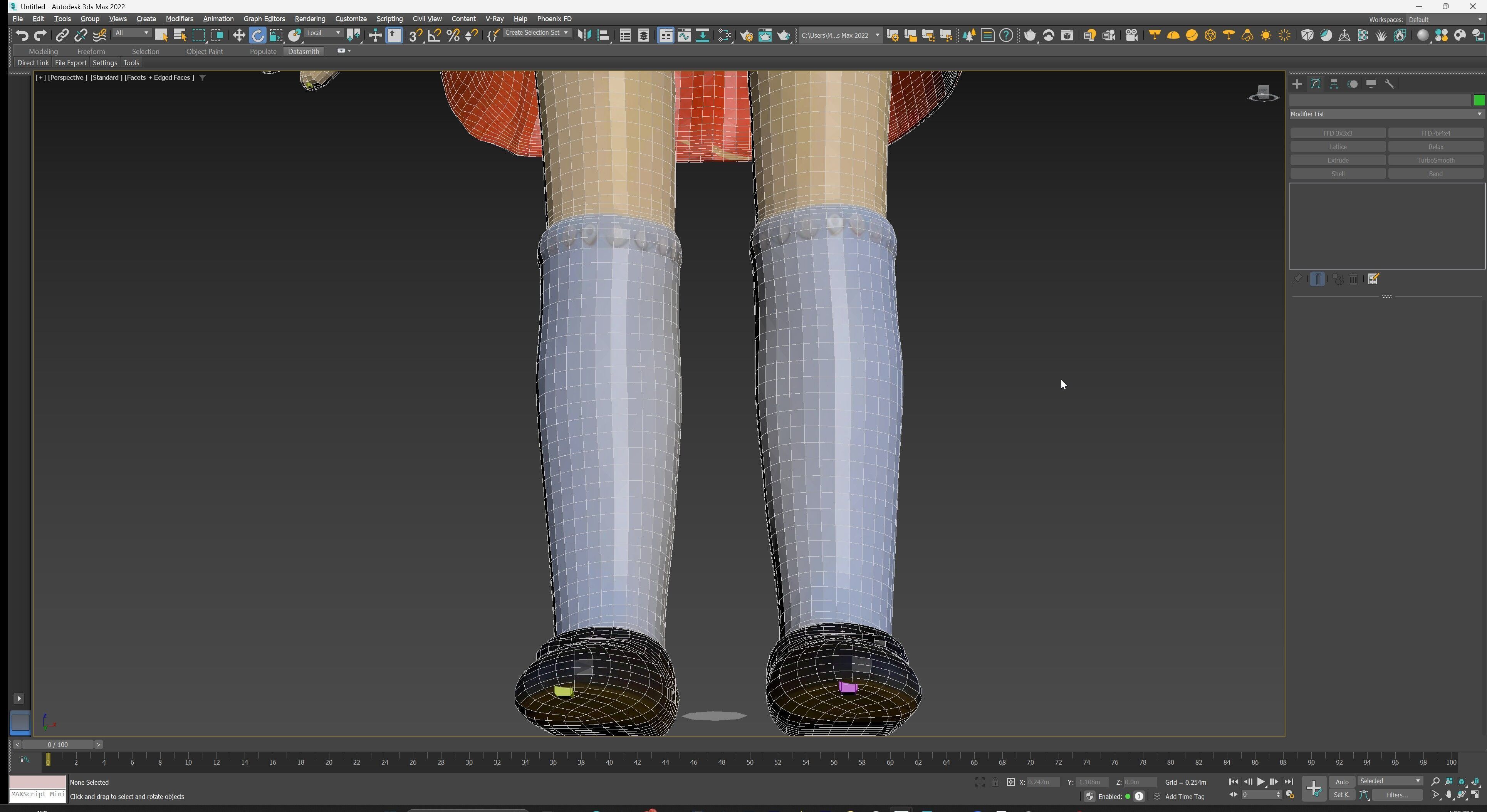Image resolution: width=1487 pixels, height=812 pixels.
Task: Open the Local reference coordinate dropdown
Action: click(323, 33)
